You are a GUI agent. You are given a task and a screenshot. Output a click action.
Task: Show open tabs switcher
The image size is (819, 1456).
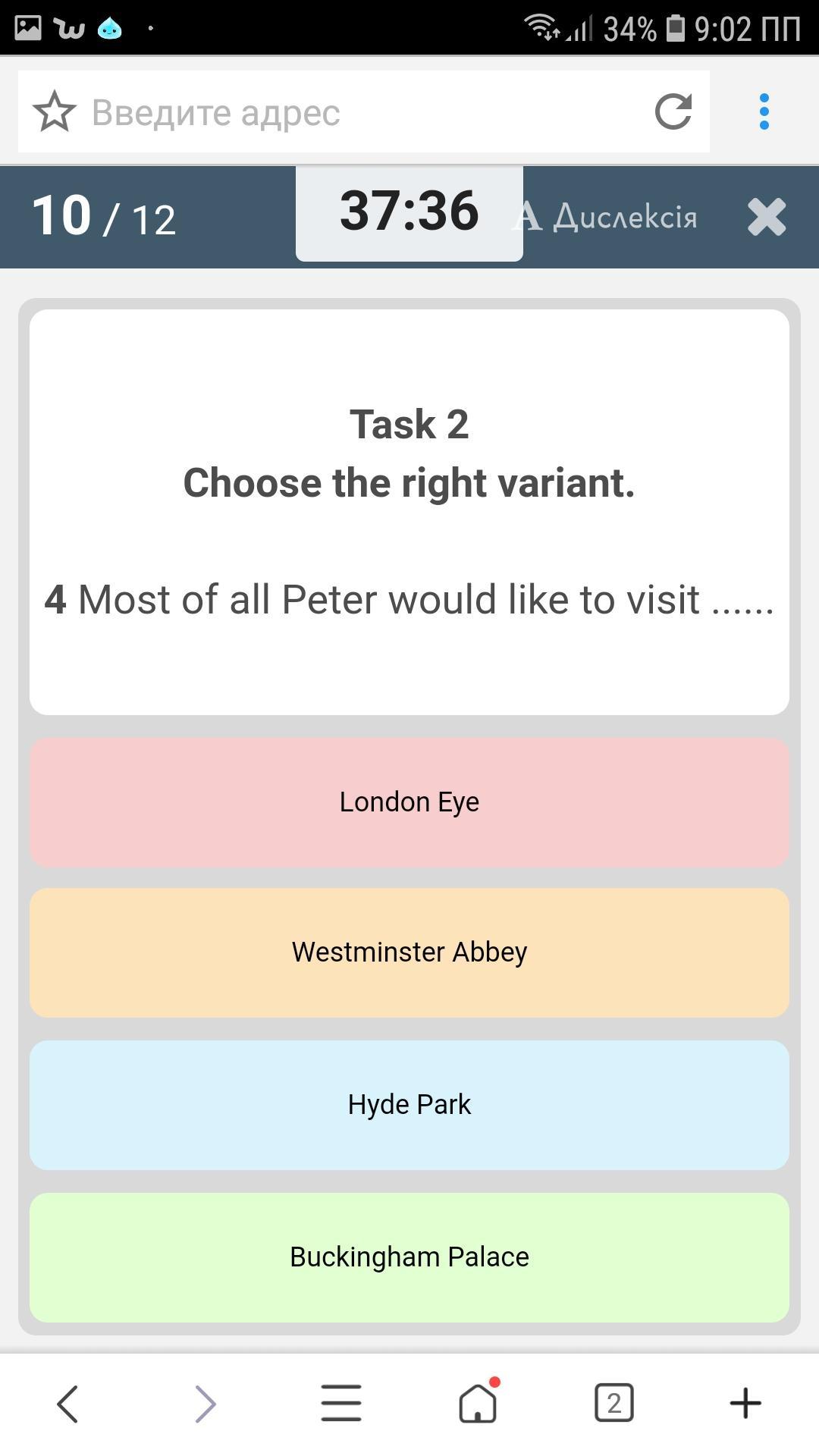613,1404
